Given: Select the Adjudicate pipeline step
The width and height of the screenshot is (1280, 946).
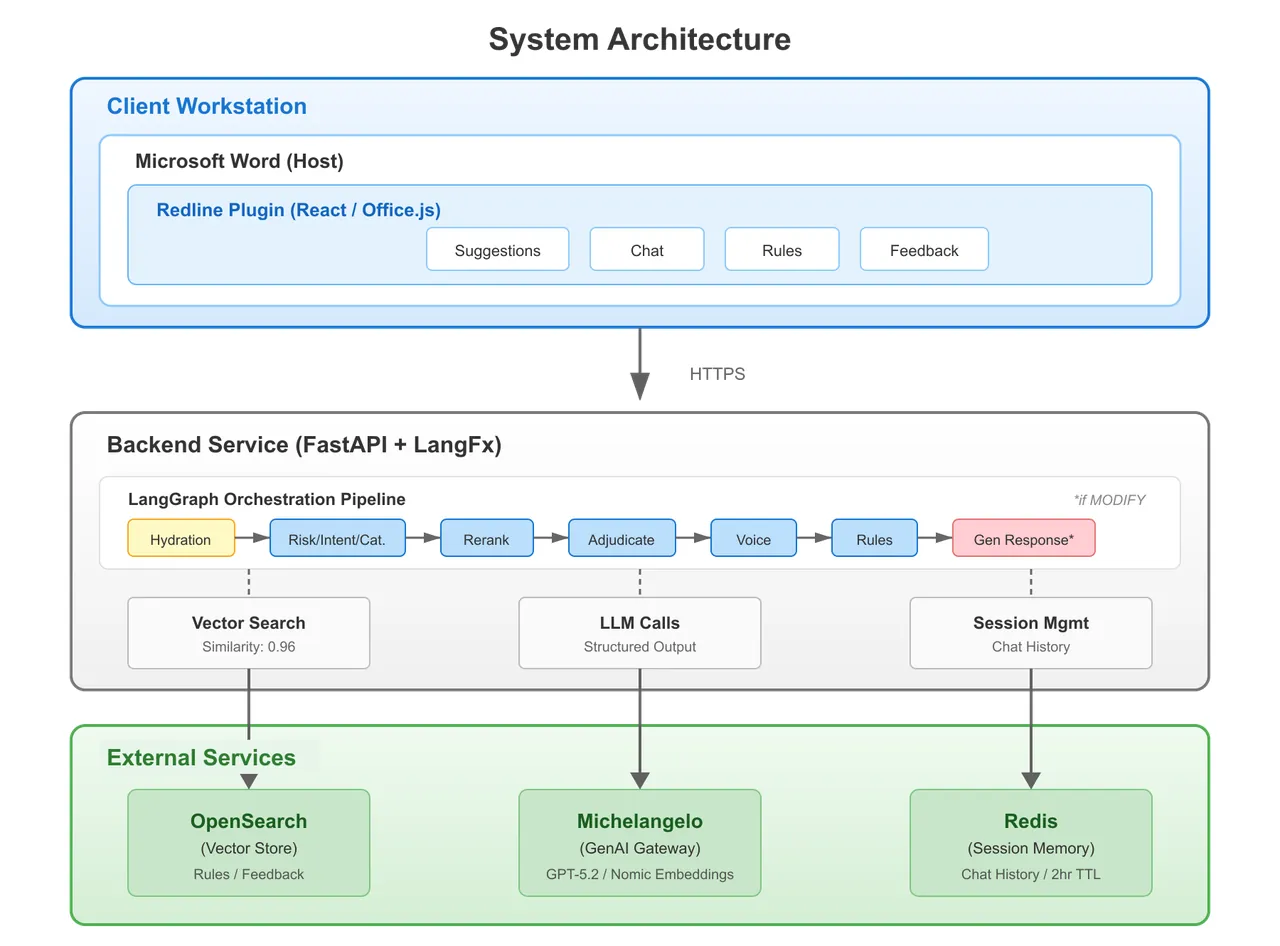Looking at the screenshot, I should (x=622, y=538).
